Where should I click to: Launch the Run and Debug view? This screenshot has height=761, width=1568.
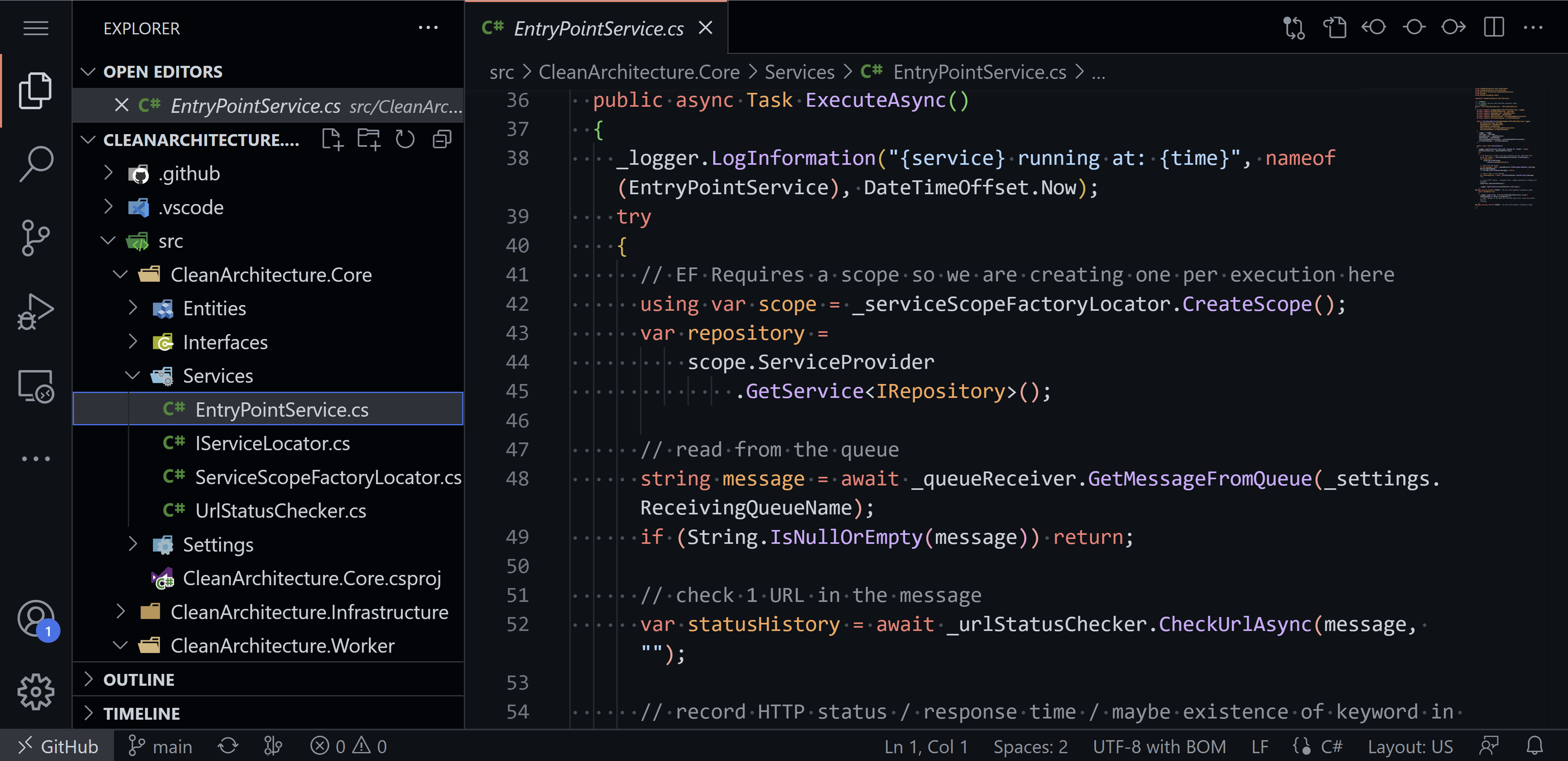[35, 311]
